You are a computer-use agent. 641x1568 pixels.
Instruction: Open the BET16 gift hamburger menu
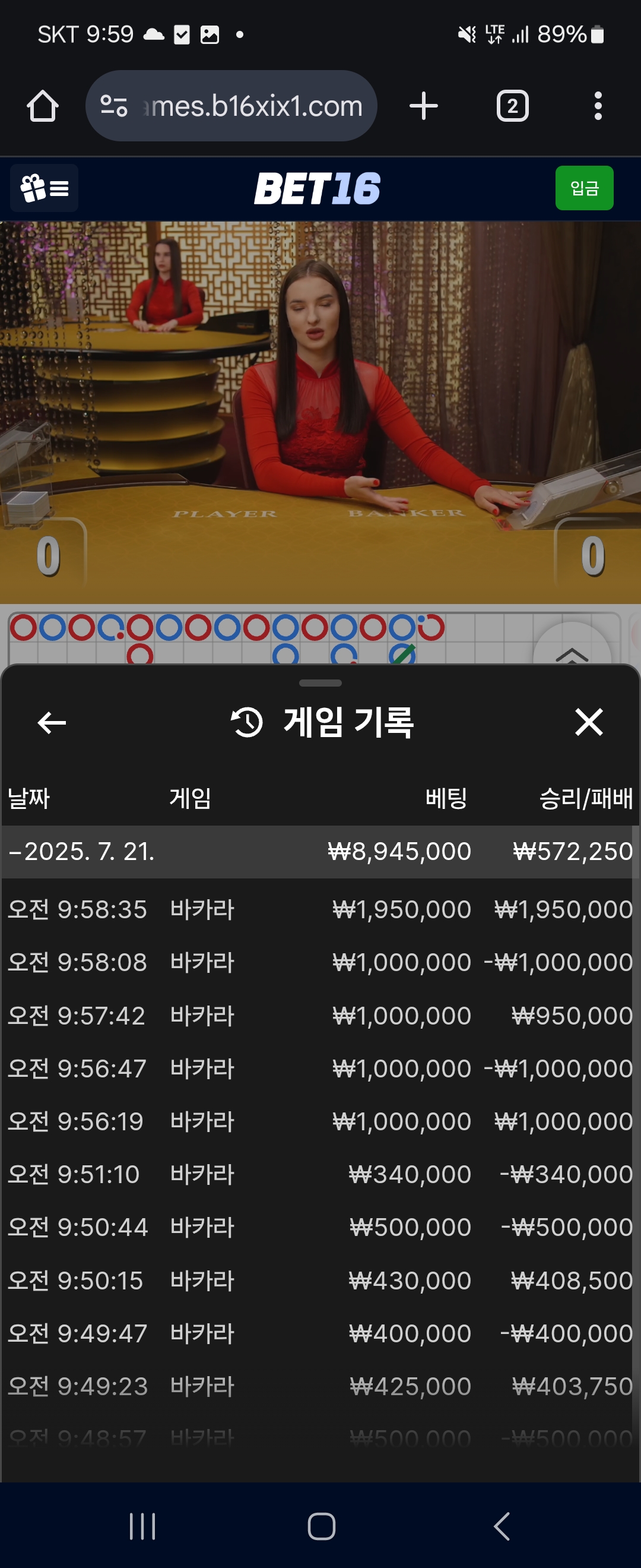tap(45, 188)
